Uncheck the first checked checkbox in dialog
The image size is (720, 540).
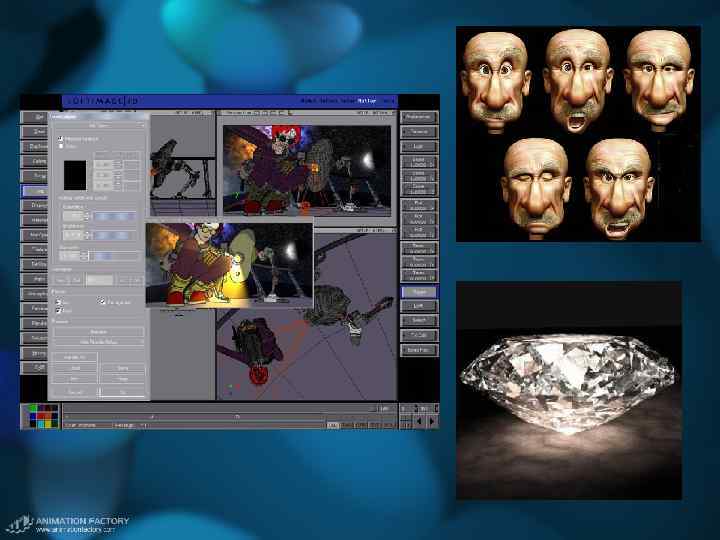[60, 138]
